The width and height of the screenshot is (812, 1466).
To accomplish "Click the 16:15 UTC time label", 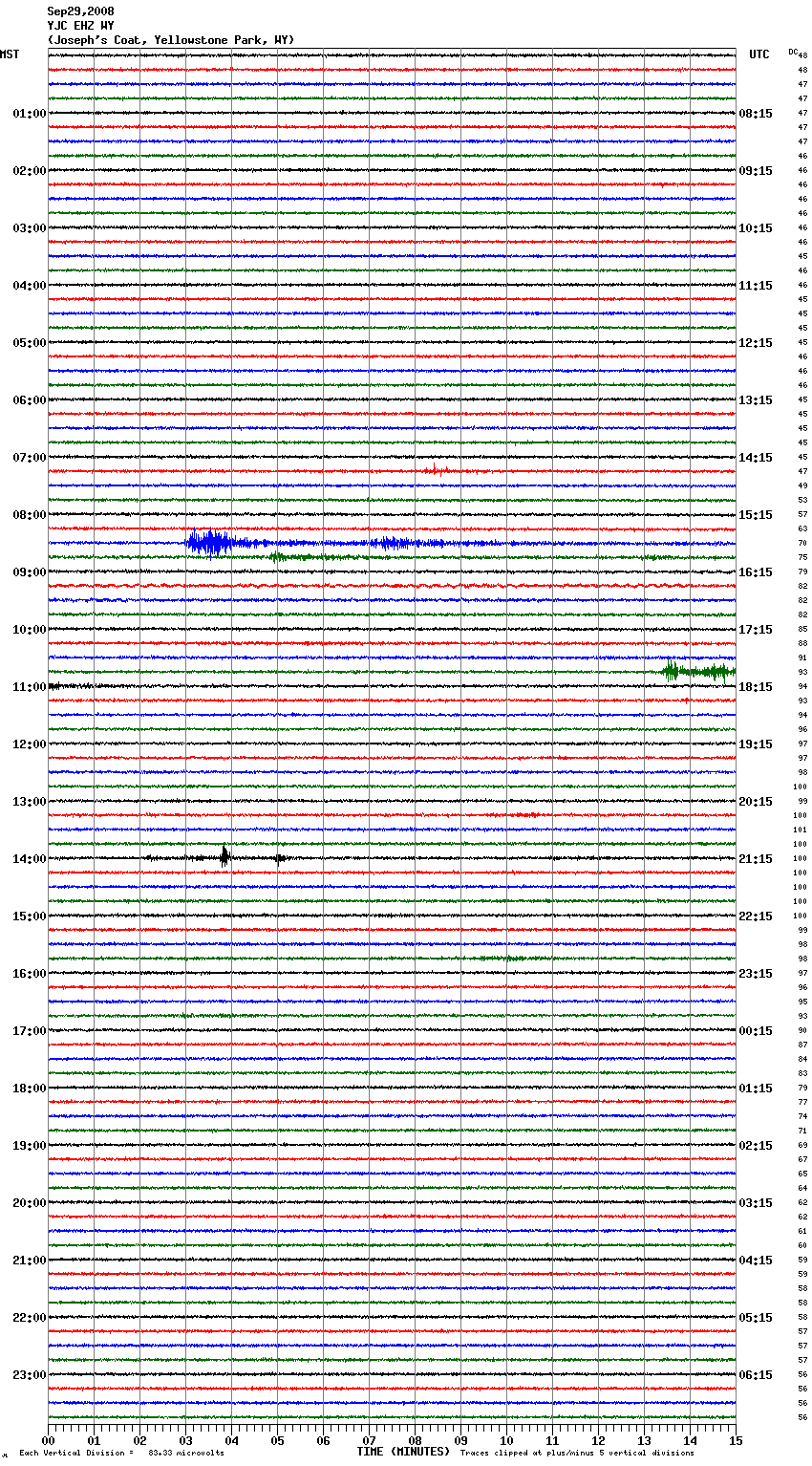I will 756,572.
